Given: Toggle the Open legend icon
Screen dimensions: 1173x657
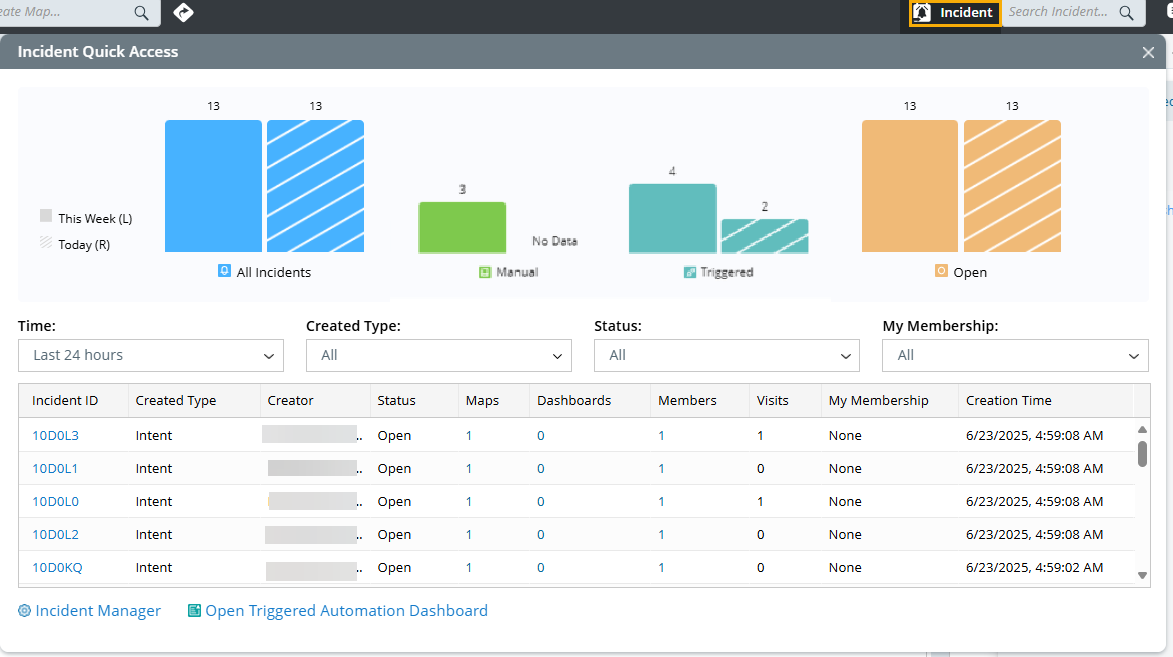Looking at the screenshot, I should [941, 271].
